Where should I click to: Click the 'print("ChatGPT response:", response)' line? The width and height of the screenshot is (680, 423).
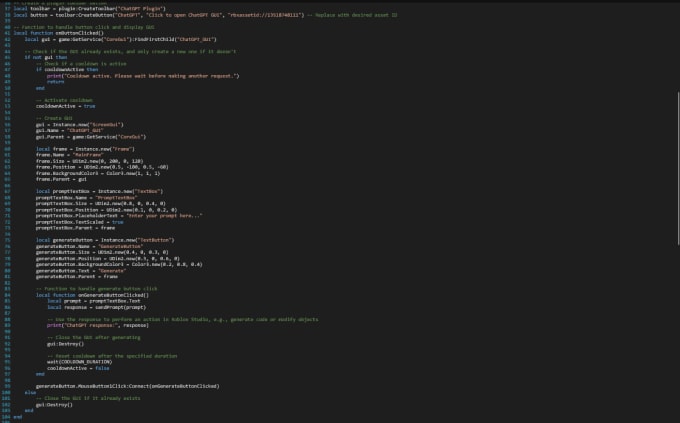[x=98, y=325]
